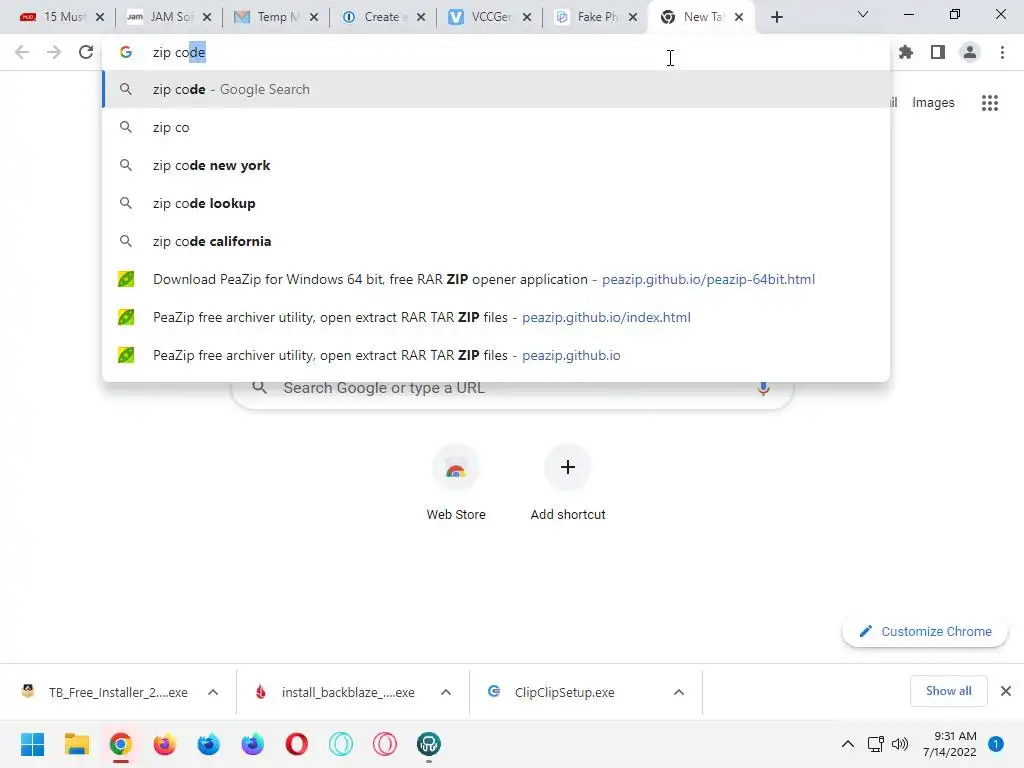Close the downloads bar
This screenshot has width=1024, height=768.
1006,691
